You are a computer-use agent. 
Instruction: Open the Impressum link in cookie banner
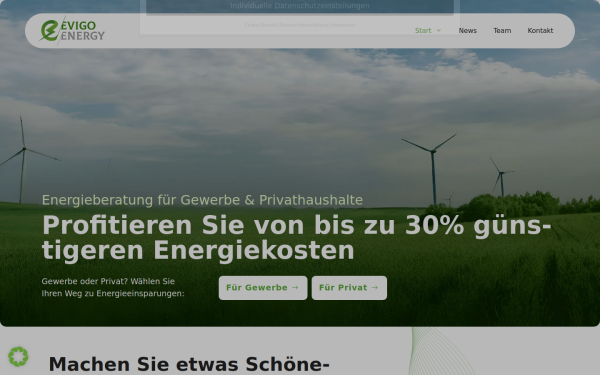[x=343, y=25]
